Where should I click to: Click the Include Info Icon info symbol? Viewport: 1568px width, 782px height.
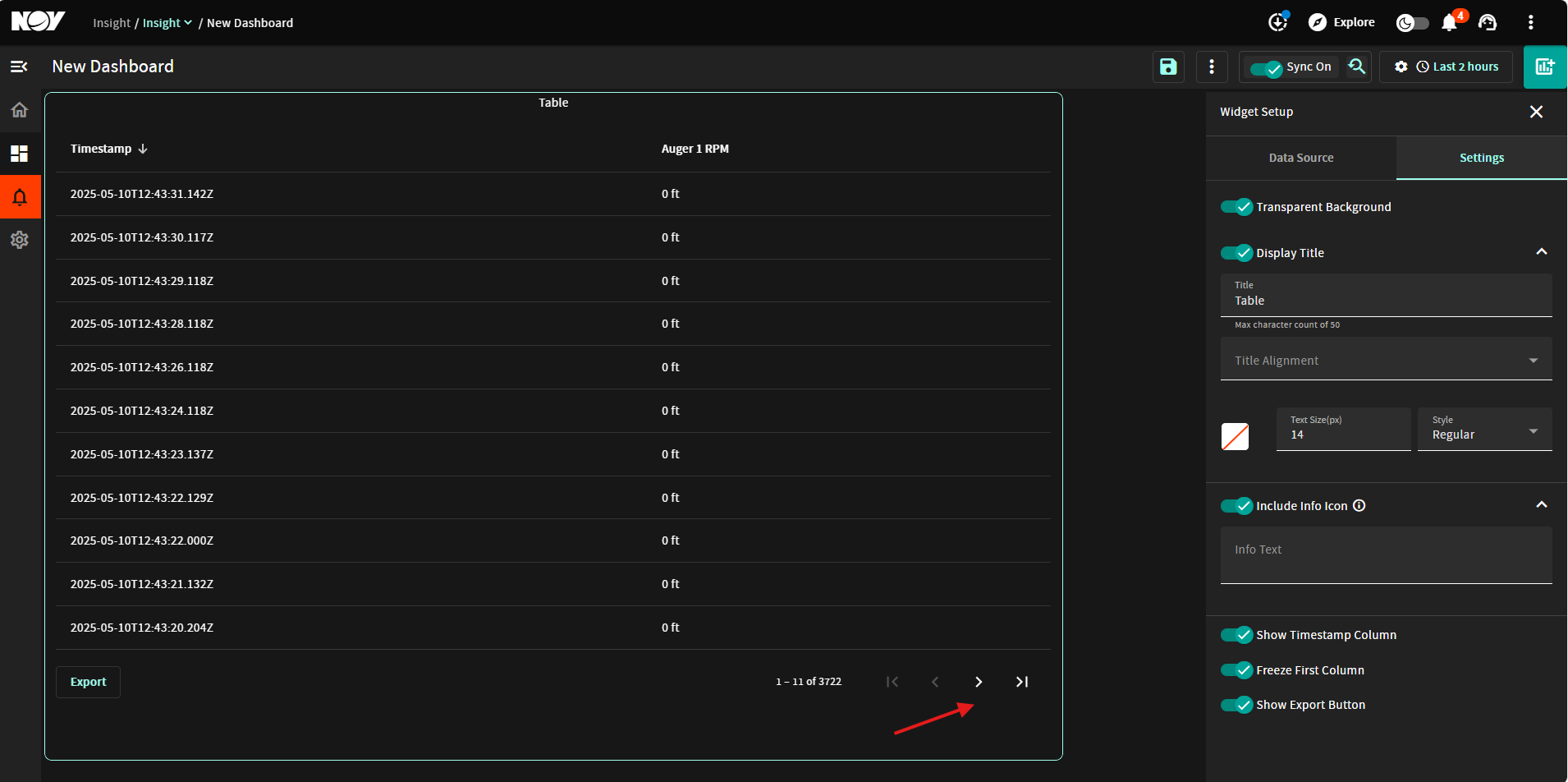[1359, 505]
